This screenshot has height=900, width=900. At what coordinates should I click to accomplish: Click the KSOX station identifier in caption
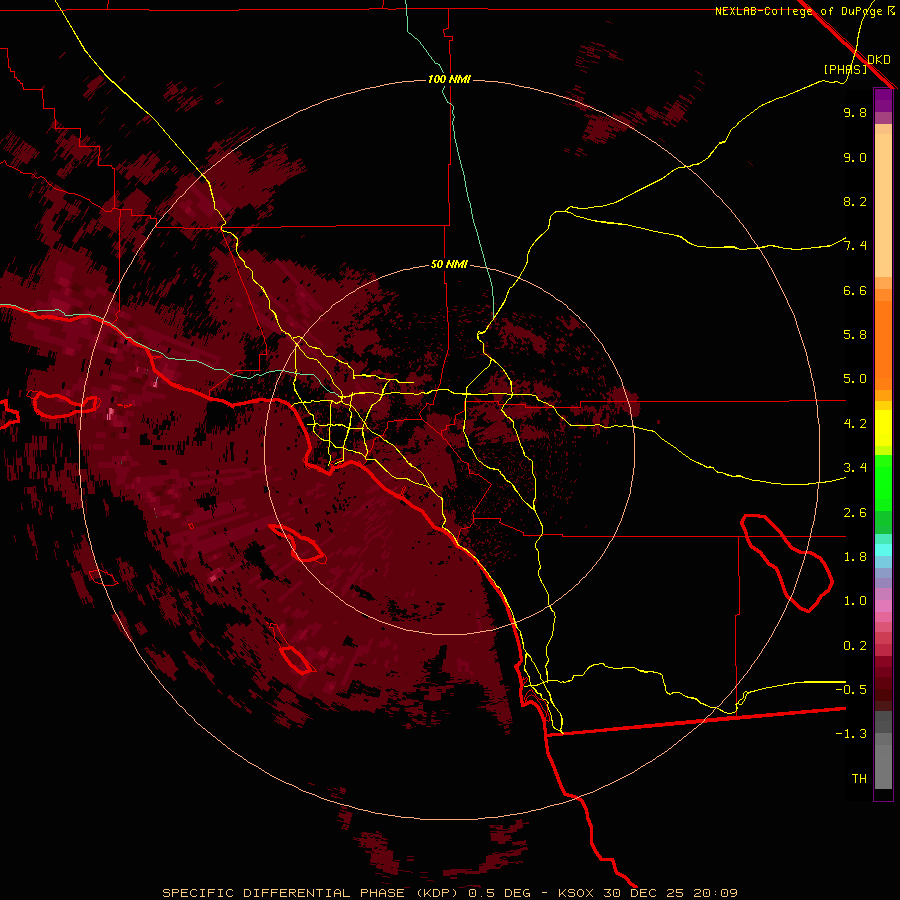tap(577, 893)
